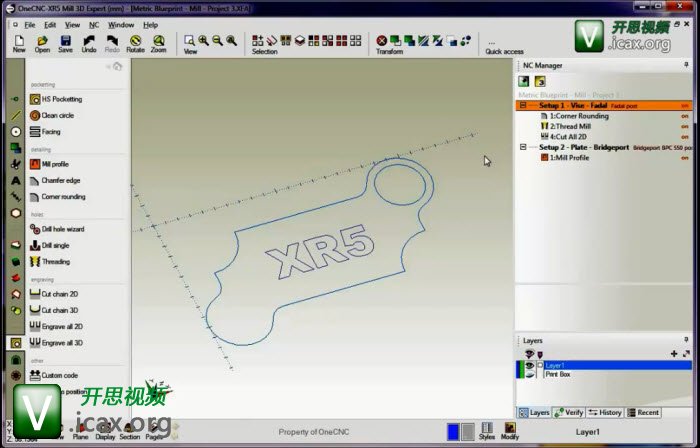Toggle 'on' for 2:Thread Mill
Viewport: 700px width, 448px height.
(684, 126)
